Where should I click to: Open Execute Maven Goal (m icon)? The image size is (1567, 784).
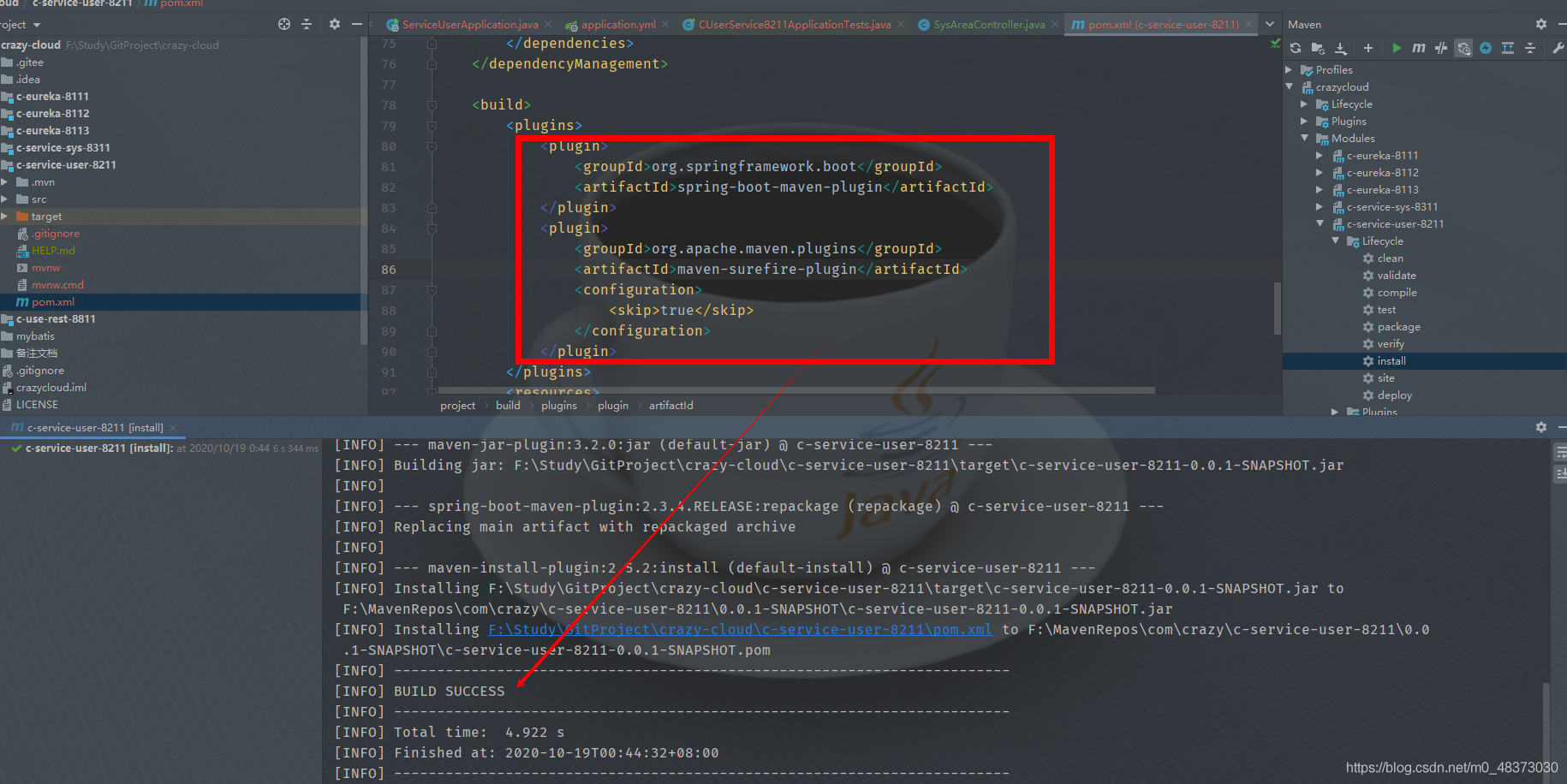[1418, 48]
